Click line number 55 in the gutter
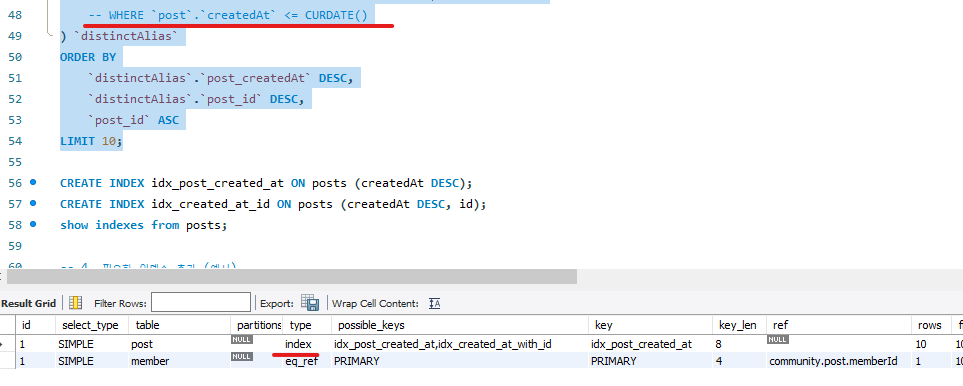 [15, 161]
